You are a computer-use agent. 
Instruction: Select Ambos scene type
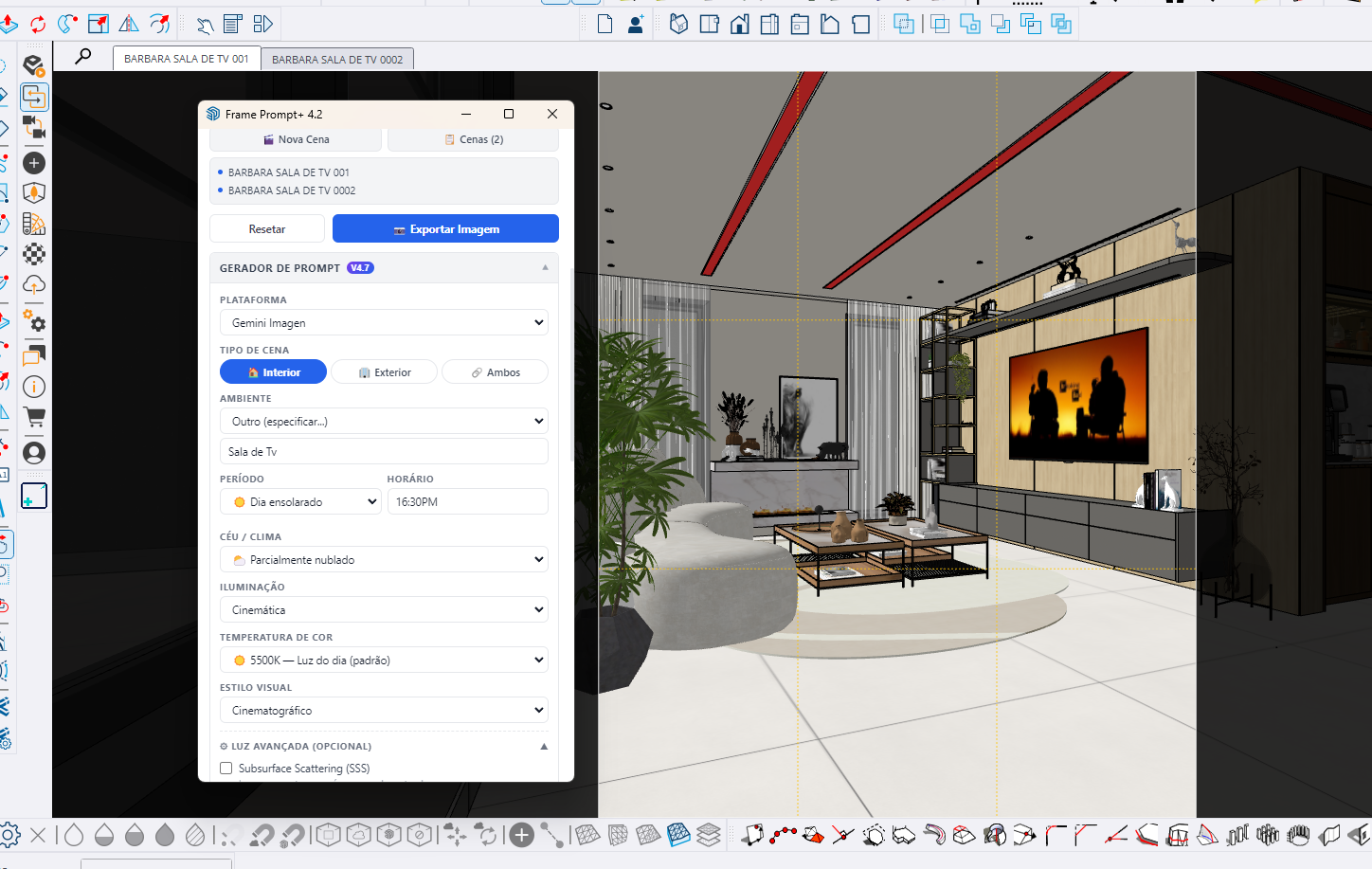[x=495, y=372]
